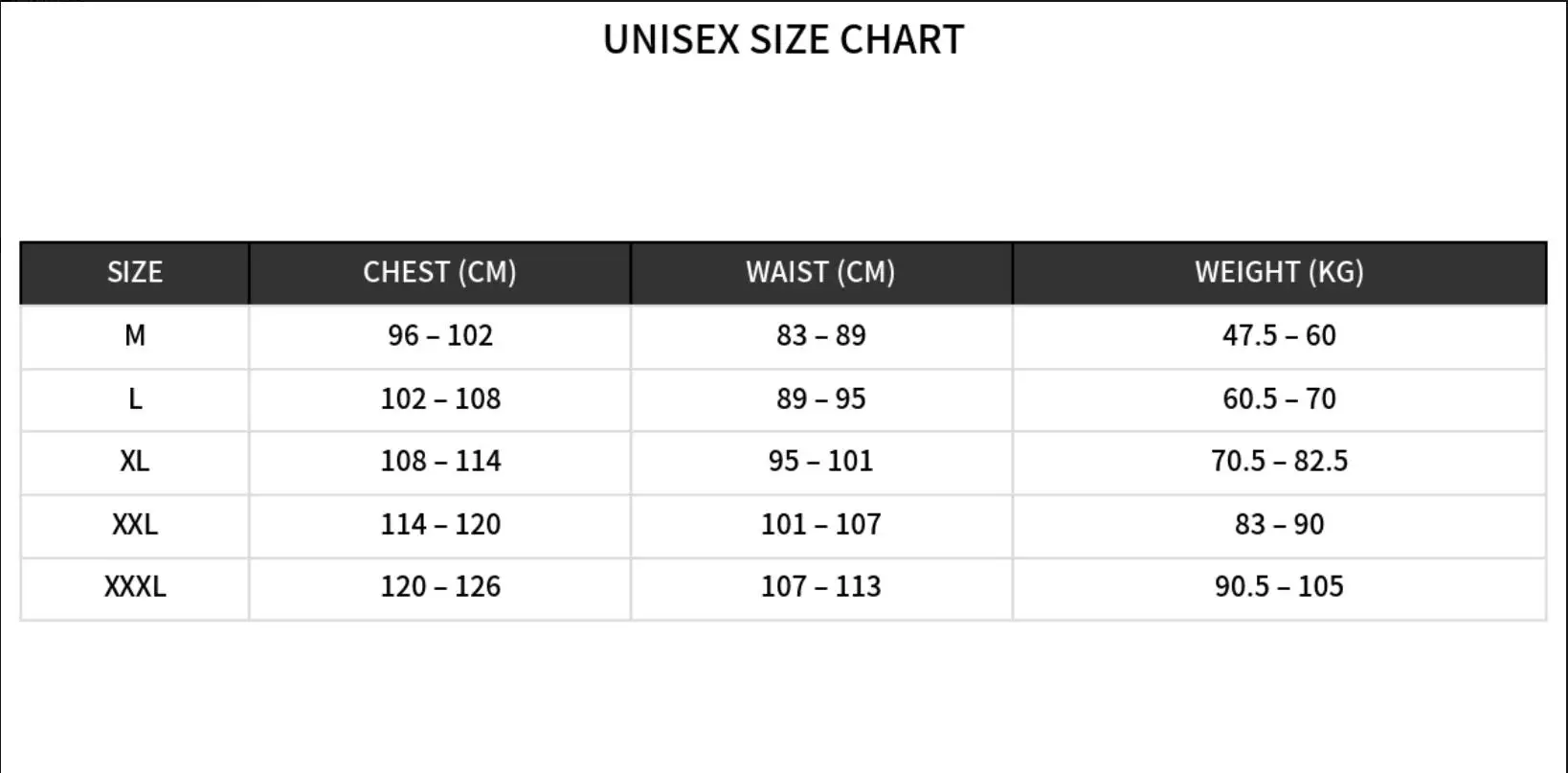Click chest value 120 – 126

pos(440,586)
